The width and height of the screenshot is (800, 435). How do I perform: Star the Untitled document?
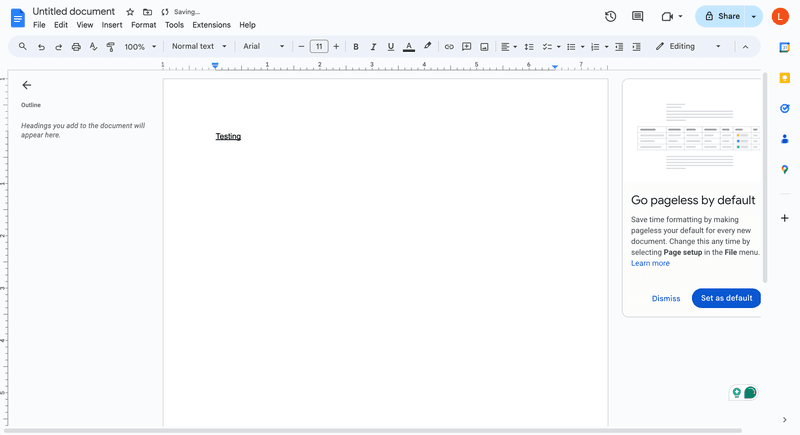pos(130,12)
